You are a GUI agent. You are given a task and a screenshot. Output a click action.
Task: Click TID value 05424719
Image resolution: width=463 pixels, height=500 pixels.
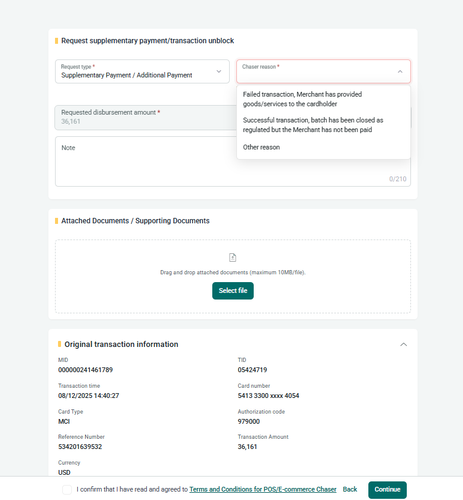(252, 370)
